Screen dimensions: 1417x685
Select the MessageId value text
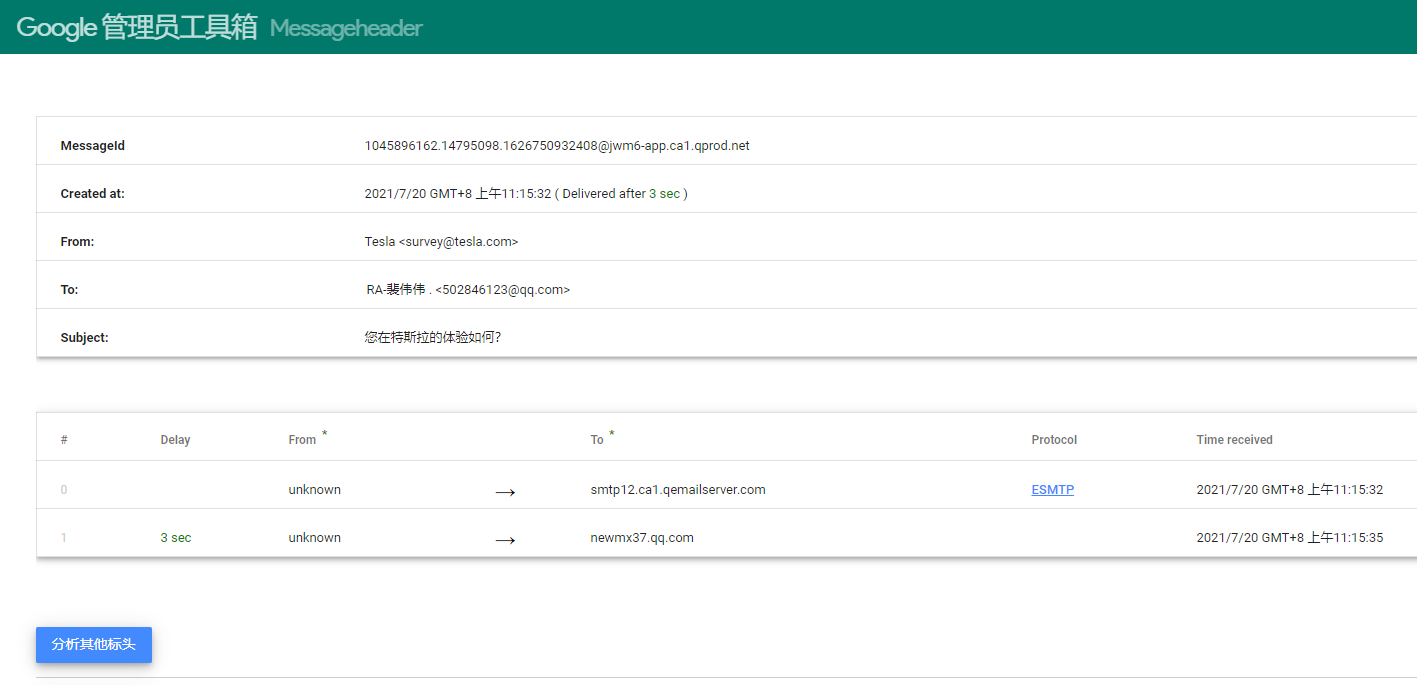click(x=557, y=145)
